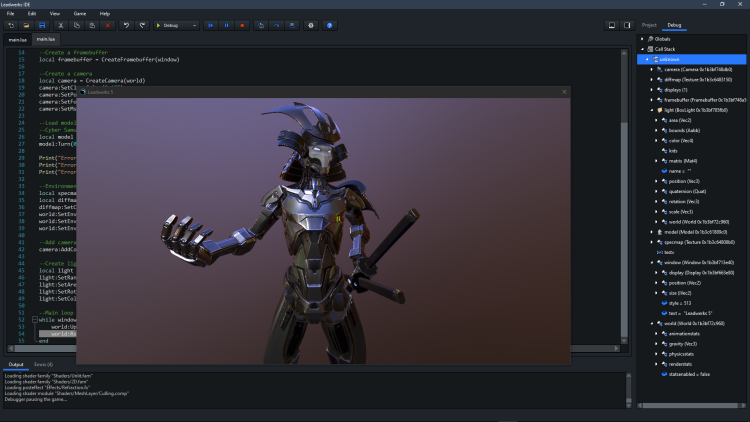The image size is (750, 422).
Task: Toggle the side panel layout button
Action: point(627,24)
